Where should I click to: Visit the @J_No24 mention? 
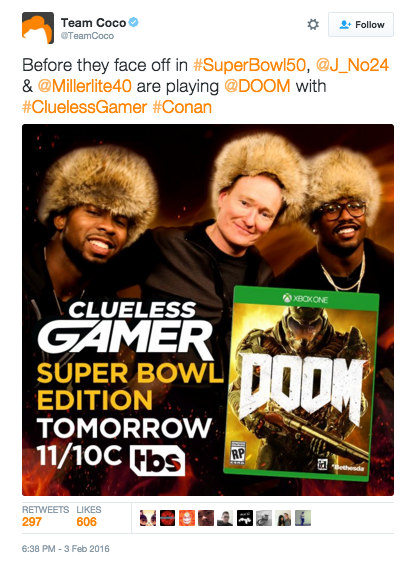352,65
